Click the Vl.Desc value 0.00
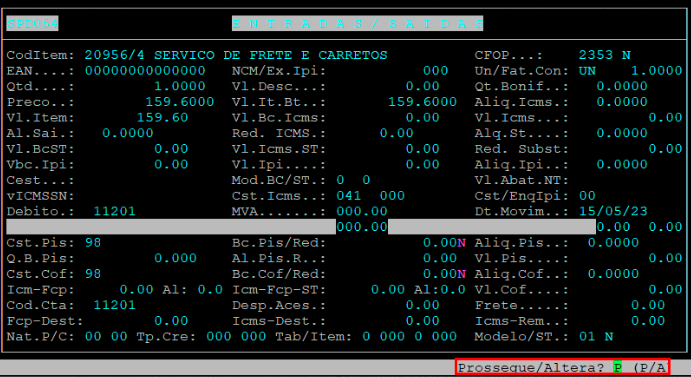This screenshot has width=691, height=377. 422,86
